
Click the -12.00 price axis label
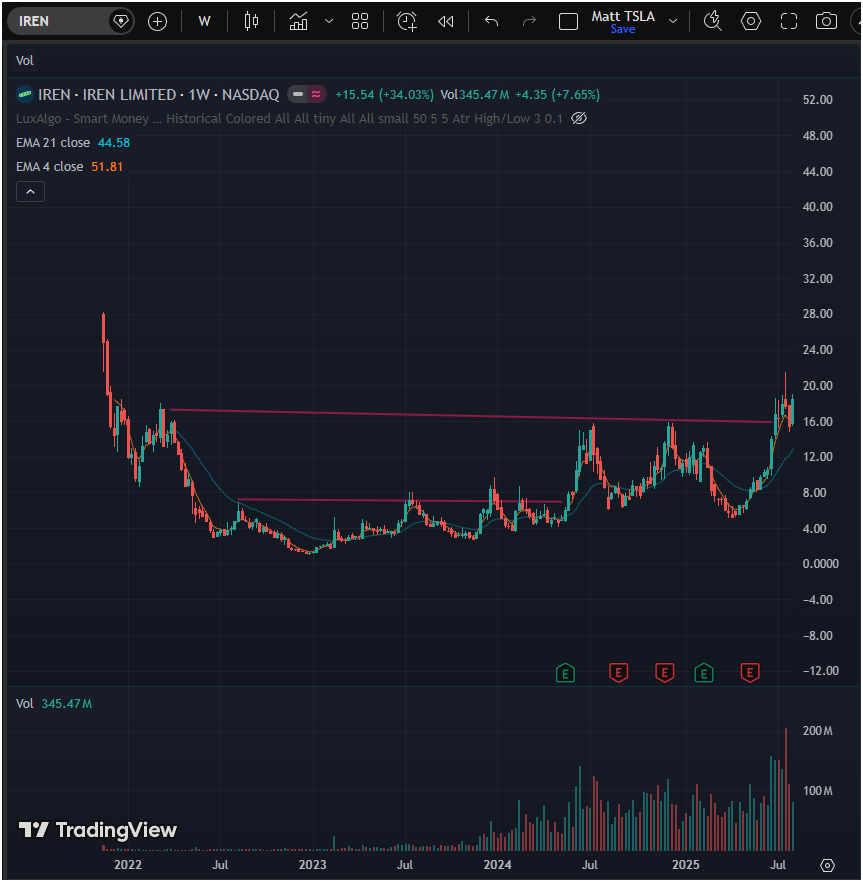point(820,671)
